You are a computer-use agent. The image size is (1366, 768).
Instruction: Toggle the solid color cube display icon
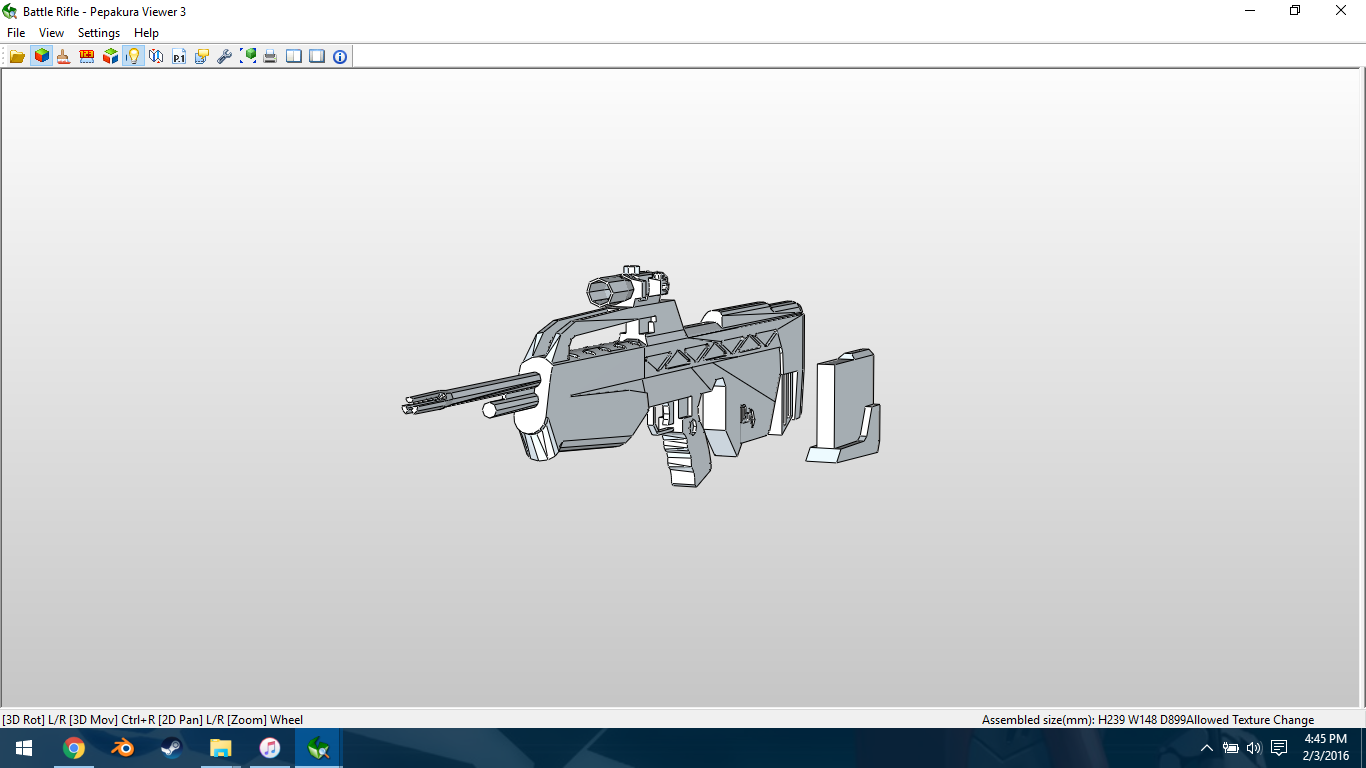click(41, 56)
